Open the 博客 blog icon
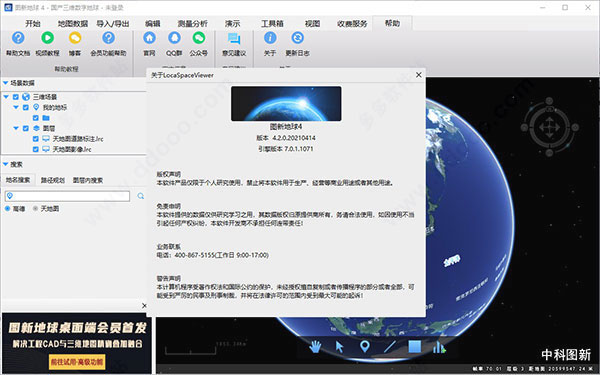Viewport: 600px width, 375px height. (75, 38)
